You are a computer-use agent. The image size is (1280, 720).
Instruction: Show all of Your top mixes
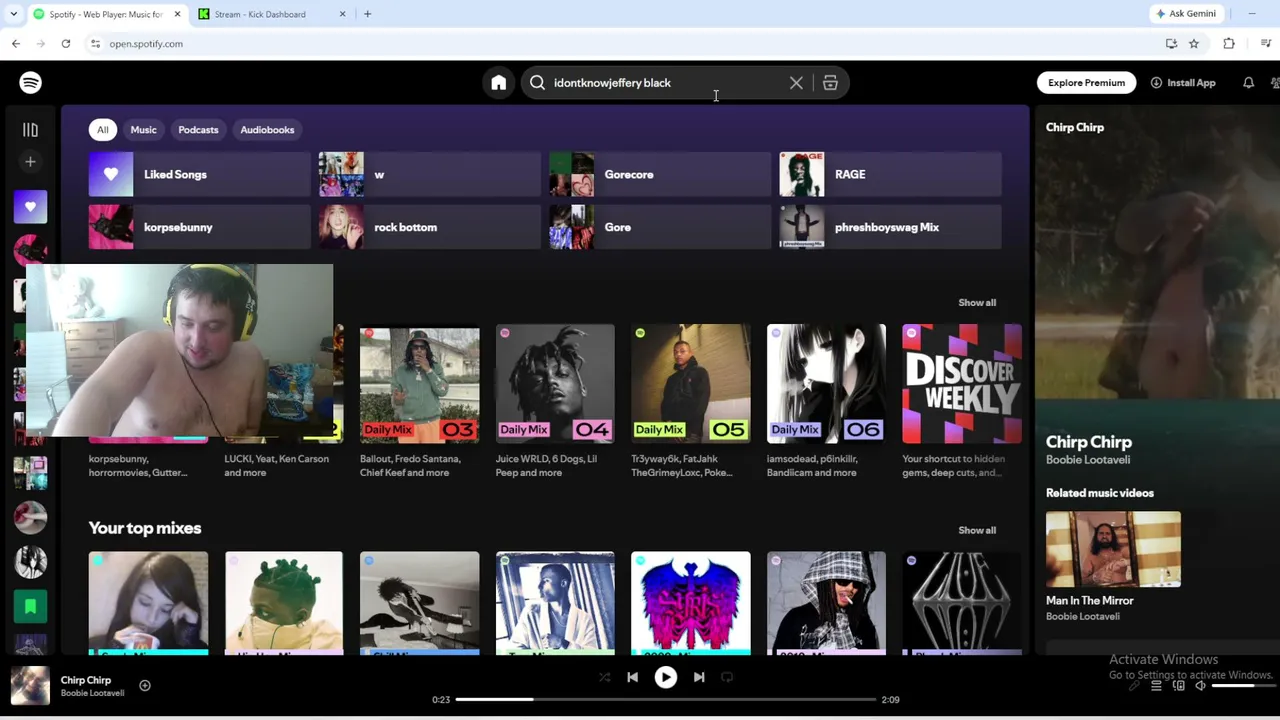click(x=977, y=531)
